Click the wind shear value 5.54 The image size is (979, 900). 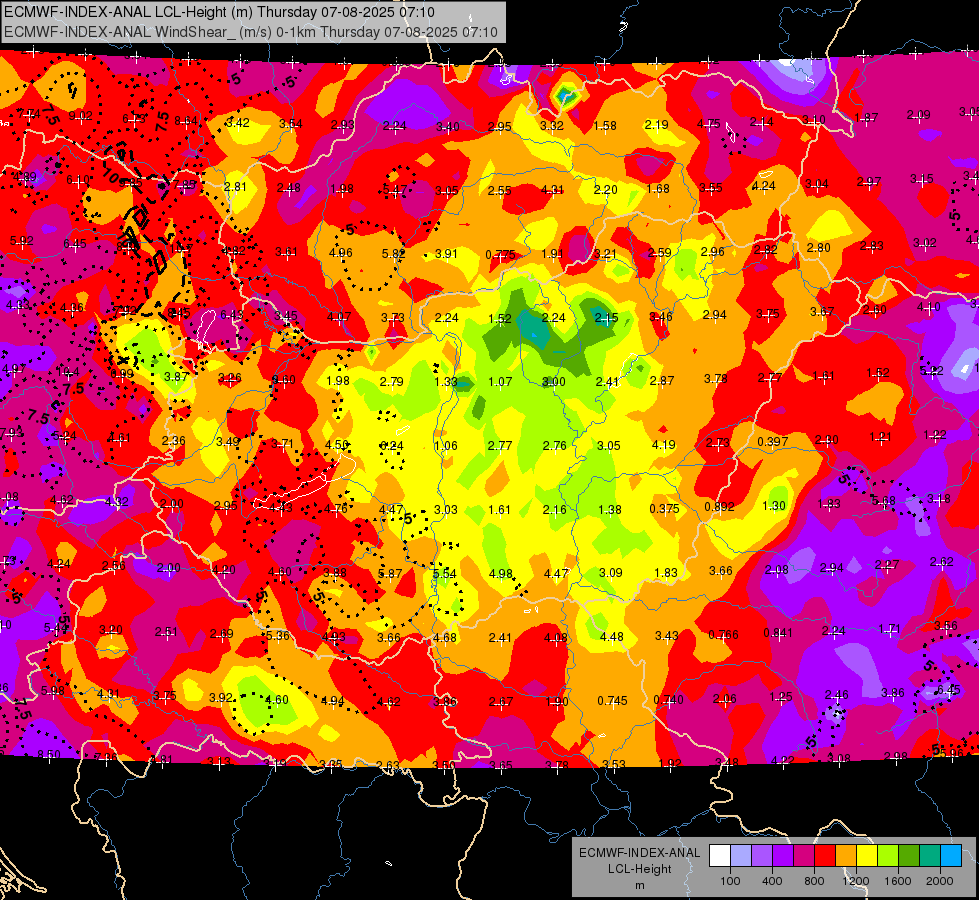(445, 573)
